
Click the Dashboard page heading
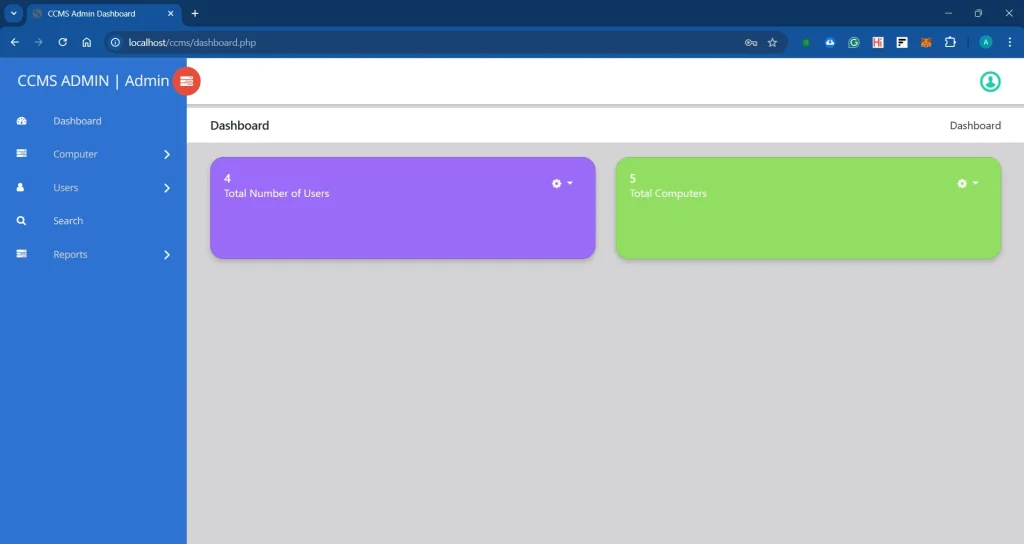[x=240, y=125]
